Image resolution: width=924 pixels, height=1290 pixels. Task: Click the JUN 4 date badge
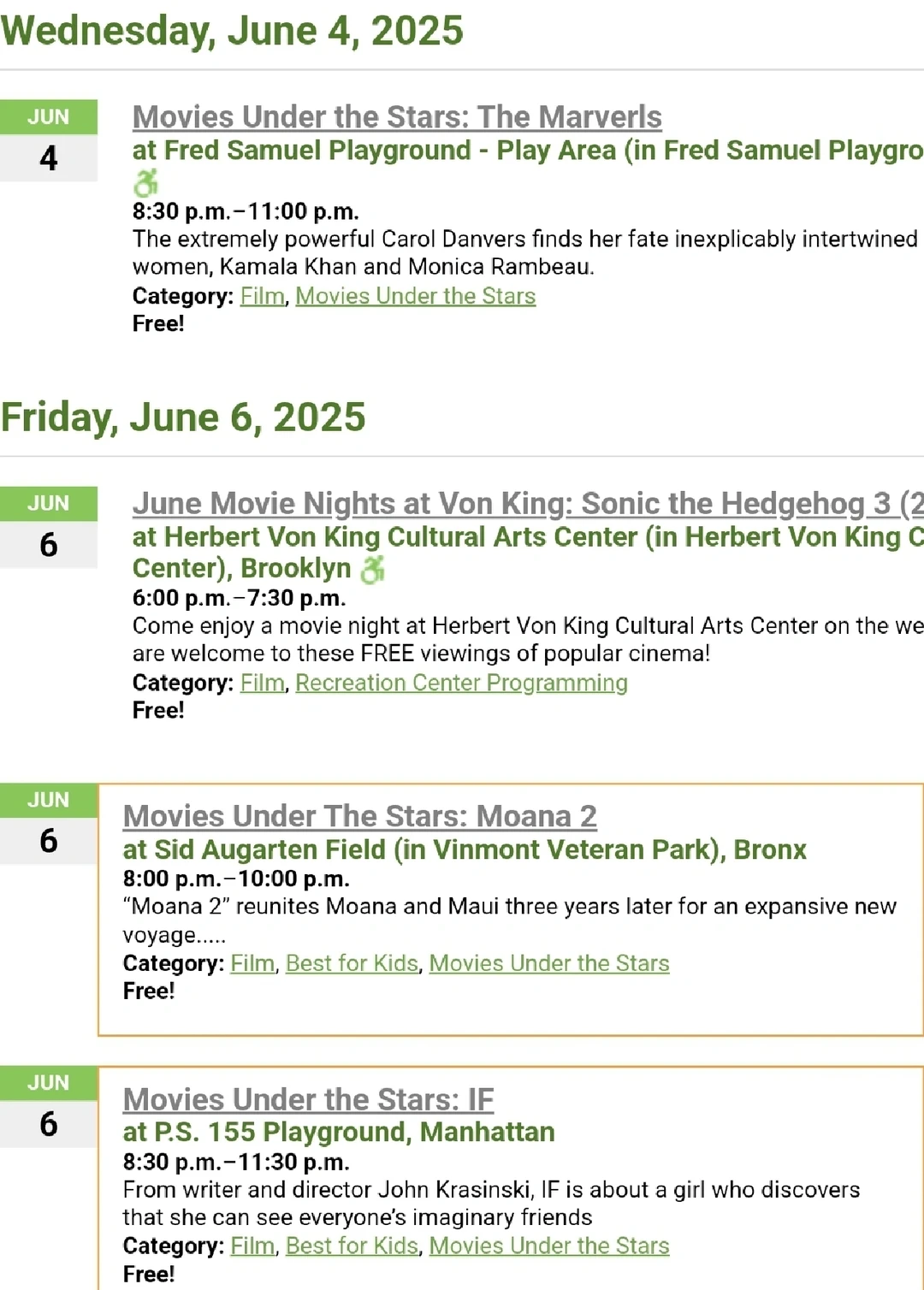pos(49,140)
